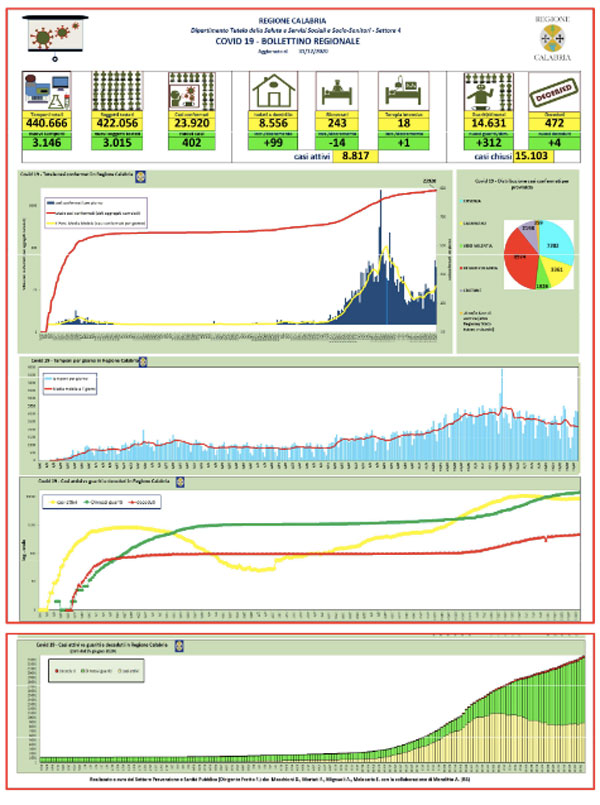
Task: Click the confirmed cases crowd icon
Action: [191, 92]
